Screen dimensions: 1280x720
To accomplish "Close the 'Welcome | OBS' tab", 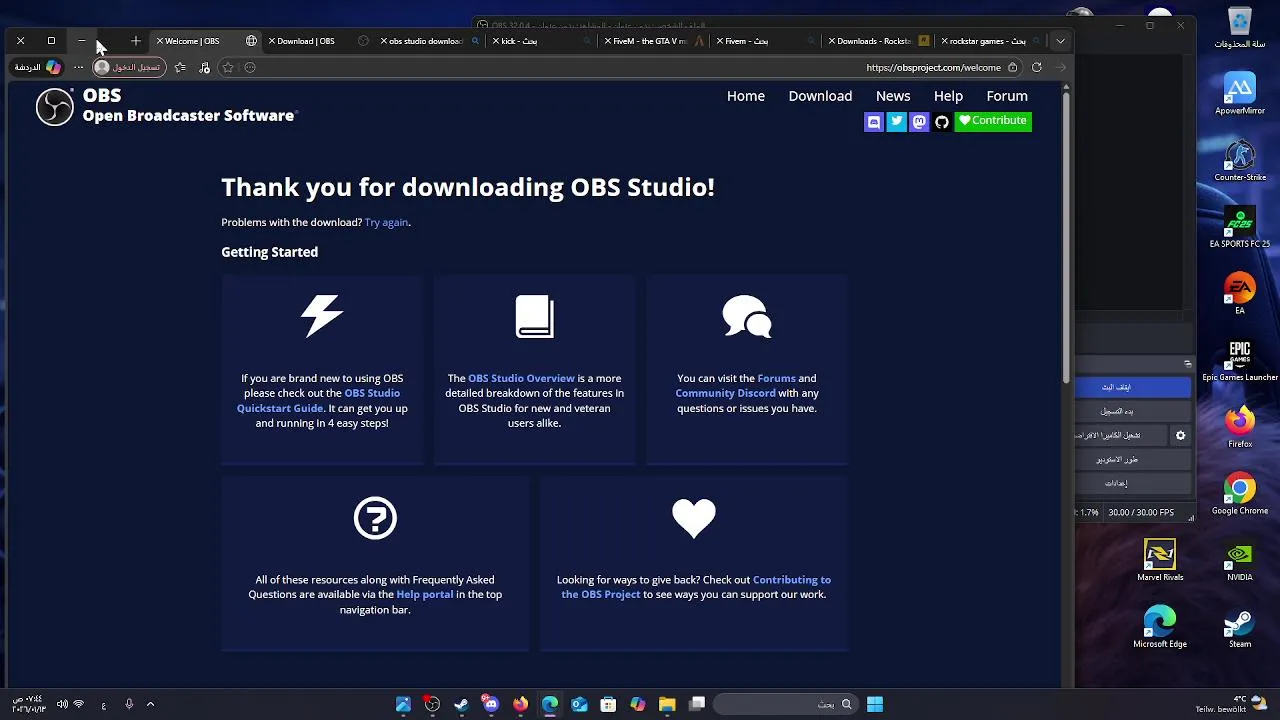I will click(160, 41).
